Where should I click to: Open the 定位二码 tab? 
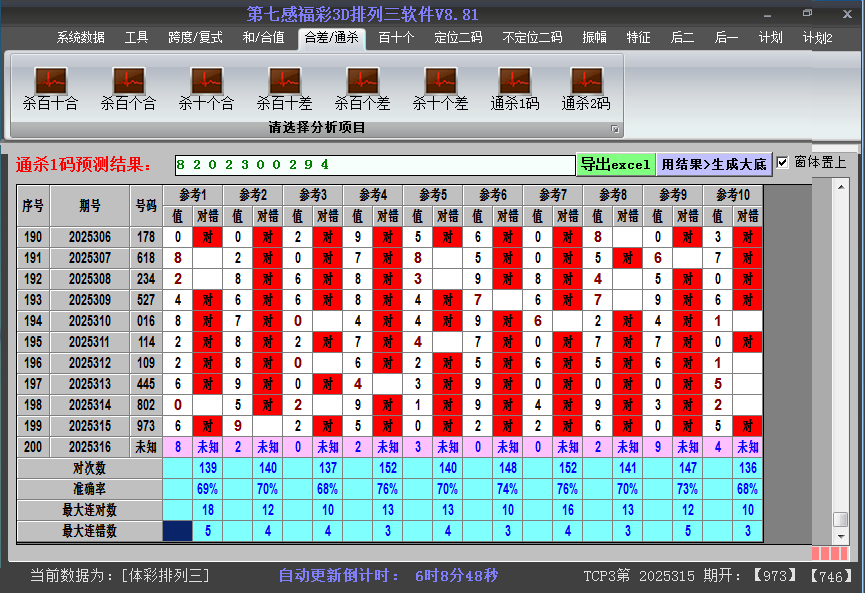click(458, 38)
